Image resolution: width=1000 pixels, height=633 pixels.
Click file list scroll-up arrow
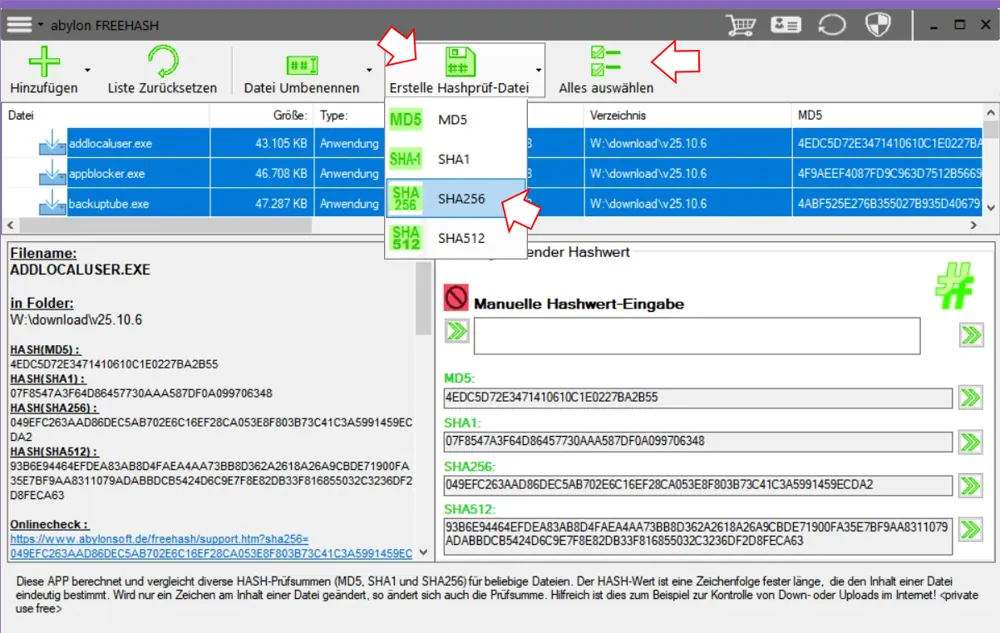click(990, 113)
